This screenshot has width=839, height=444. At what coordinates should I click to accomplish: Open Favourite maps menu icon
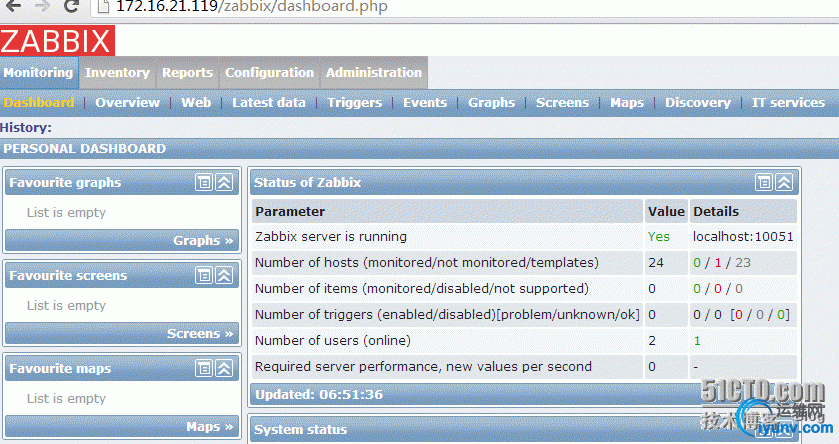point(204,369)
